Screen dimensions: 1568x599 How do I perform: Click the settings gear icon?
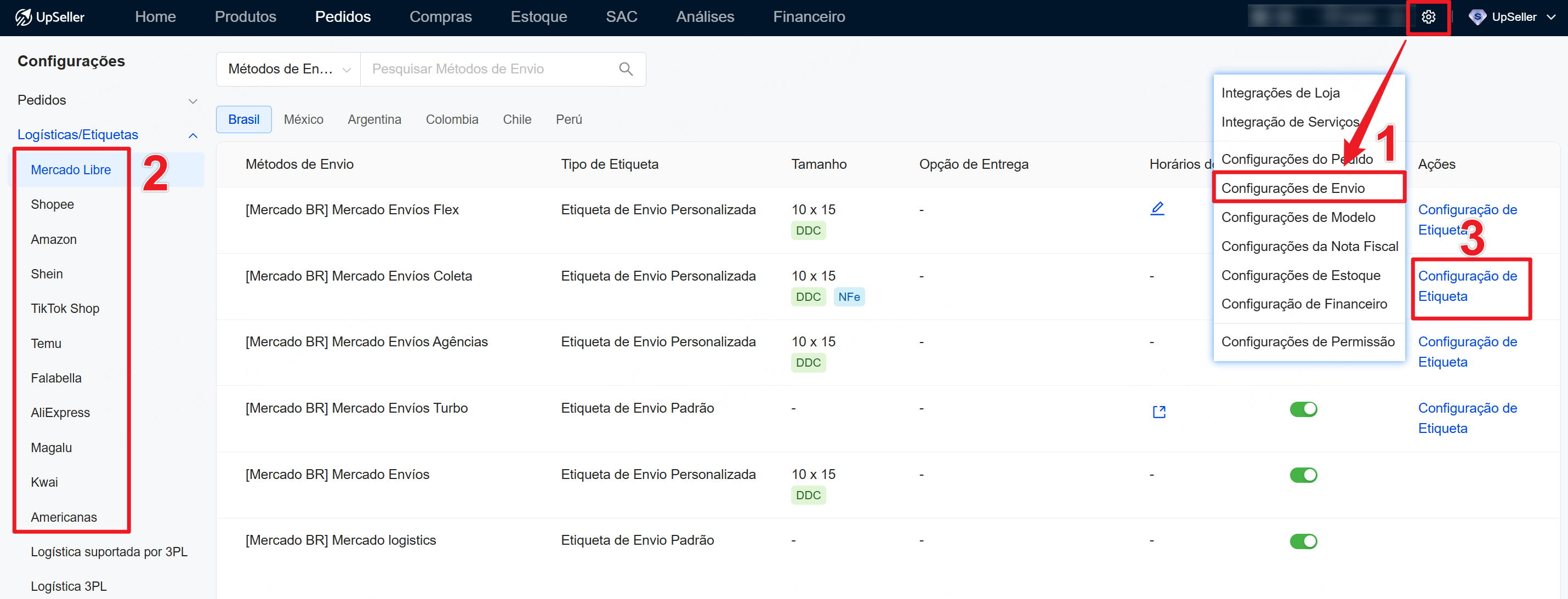point(1428,17)
